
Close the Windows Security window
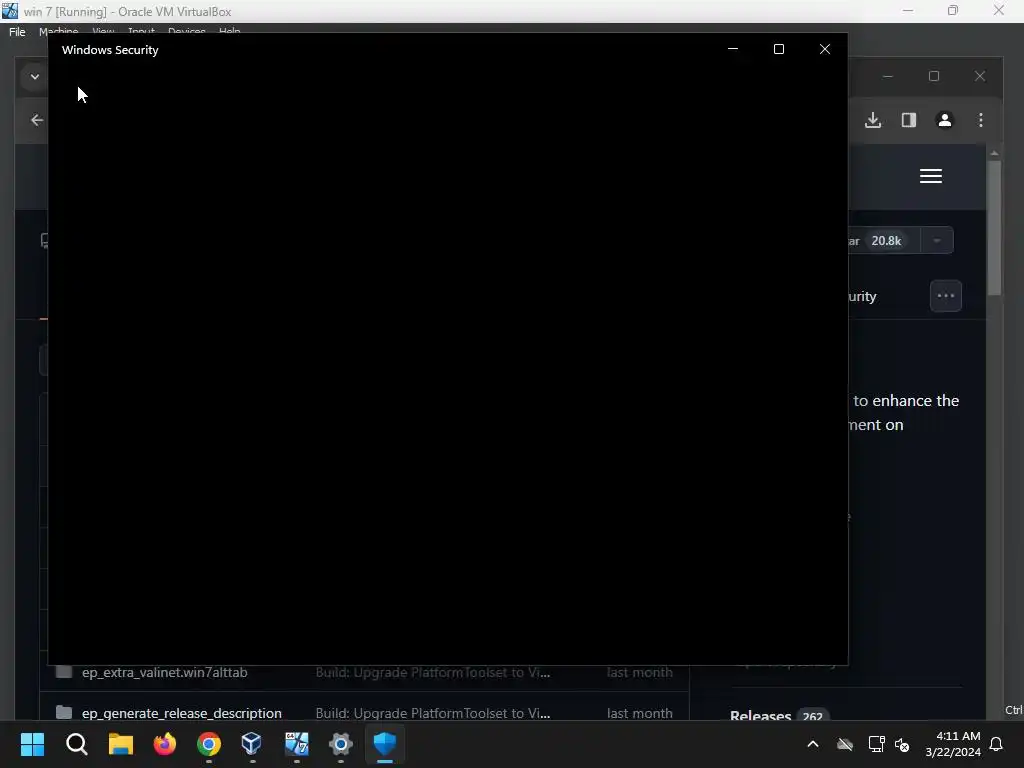click(x=825, y=49)
